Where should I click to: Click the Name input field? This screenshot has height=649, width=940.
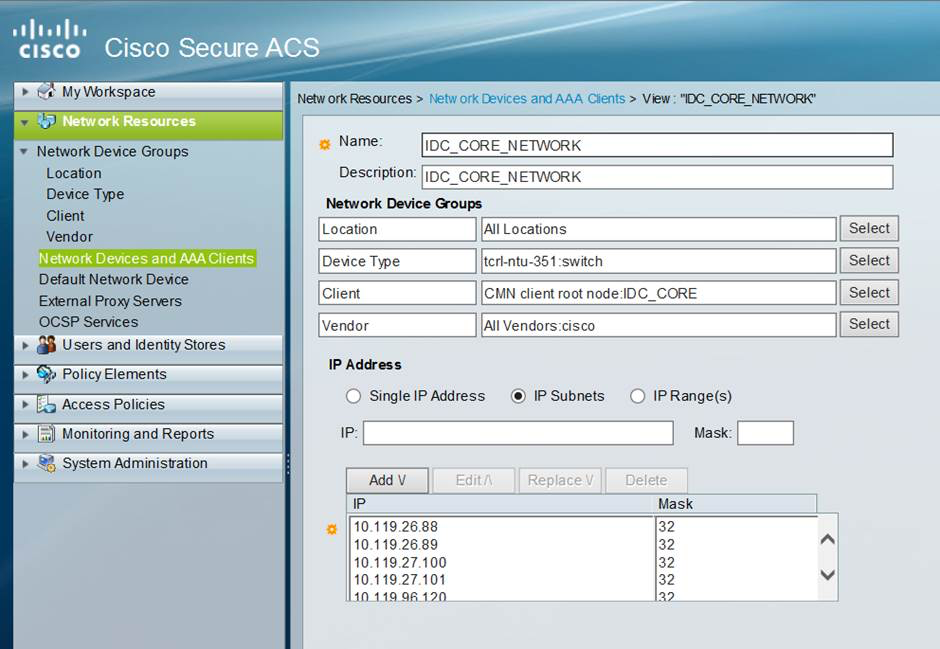point(657,146)
